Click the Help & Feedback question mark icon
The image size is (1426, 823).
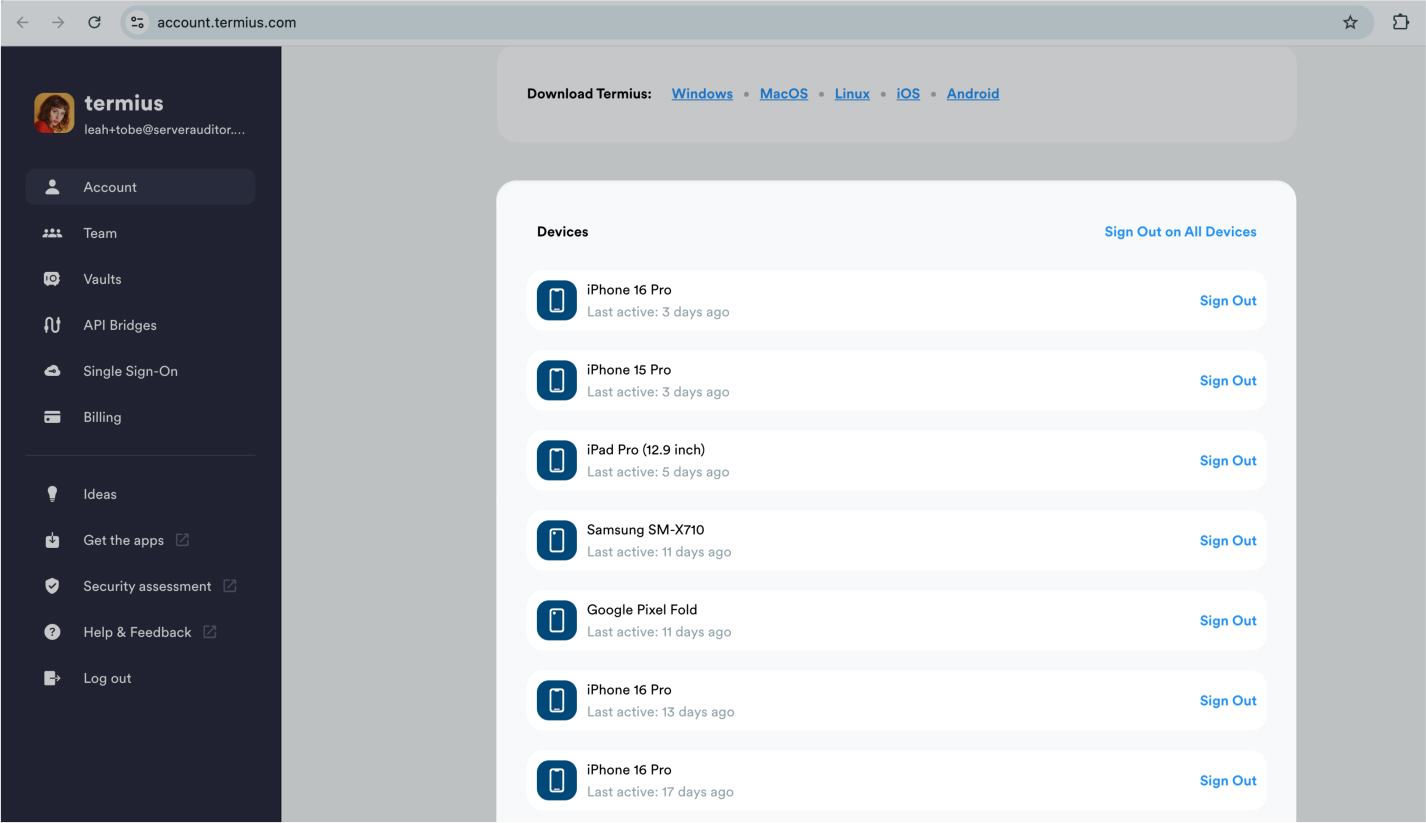(x=53, y=632)
